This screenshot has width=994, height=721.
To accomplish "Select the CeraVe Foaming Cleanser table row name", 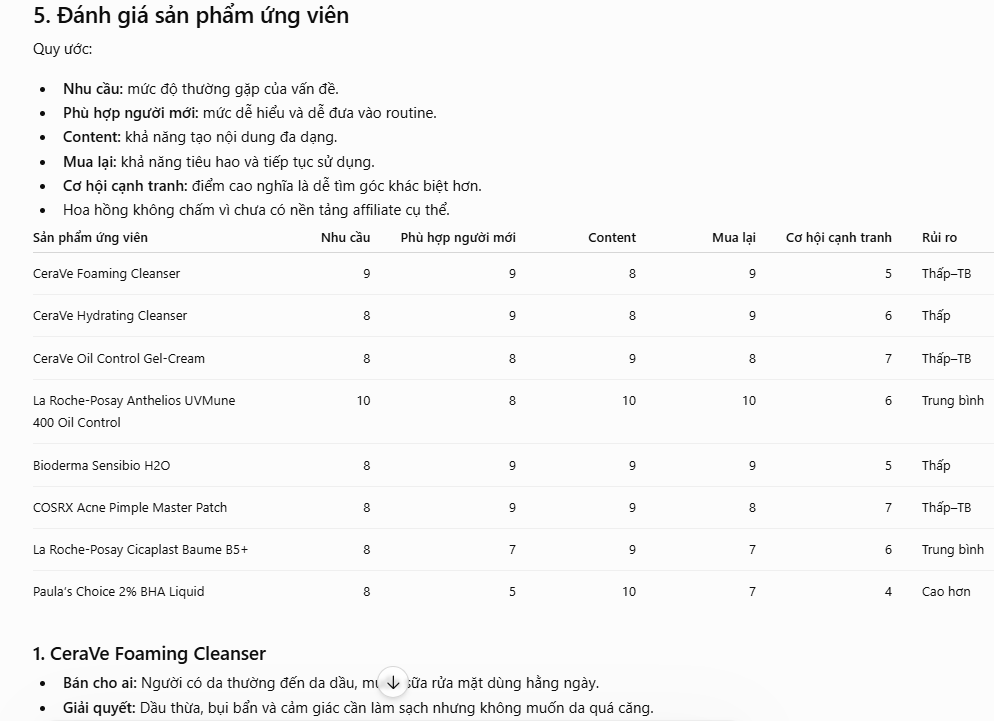I will tap(106, 273).
